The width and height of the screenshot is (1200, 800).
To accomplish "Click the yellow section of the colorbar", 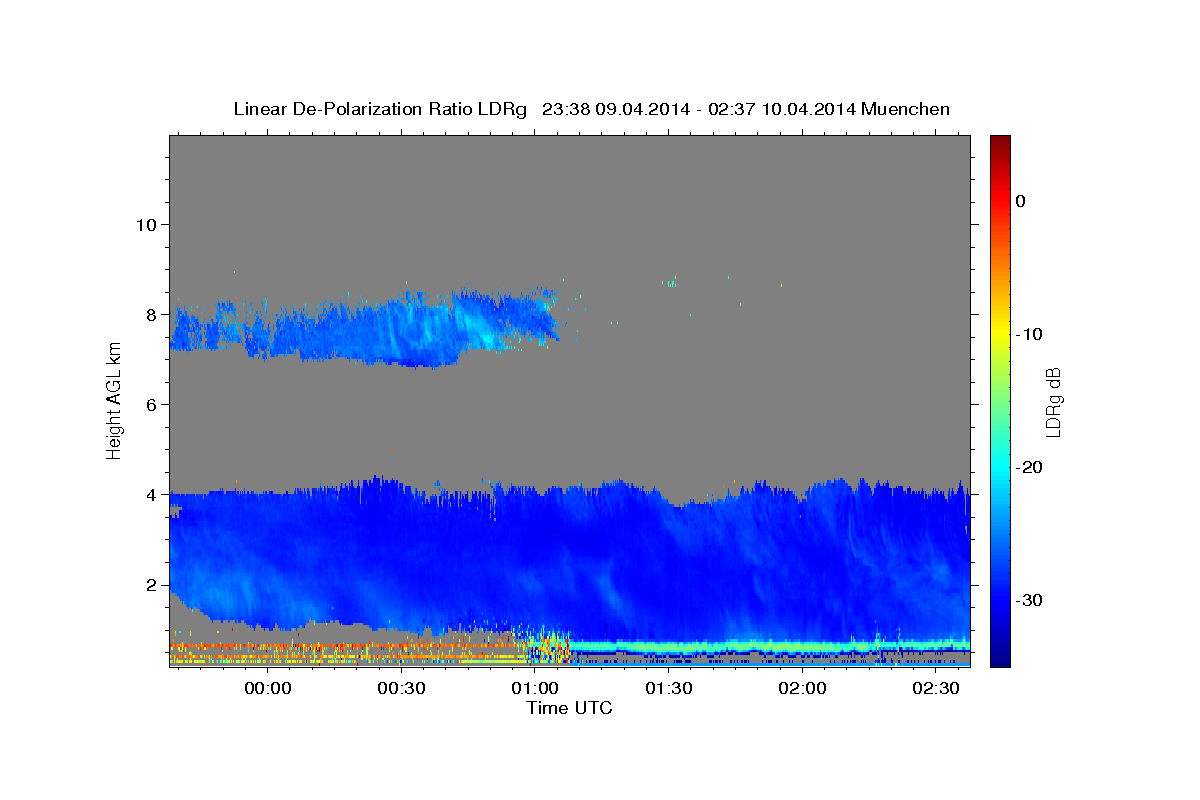I will click(x=1000, y=330).
